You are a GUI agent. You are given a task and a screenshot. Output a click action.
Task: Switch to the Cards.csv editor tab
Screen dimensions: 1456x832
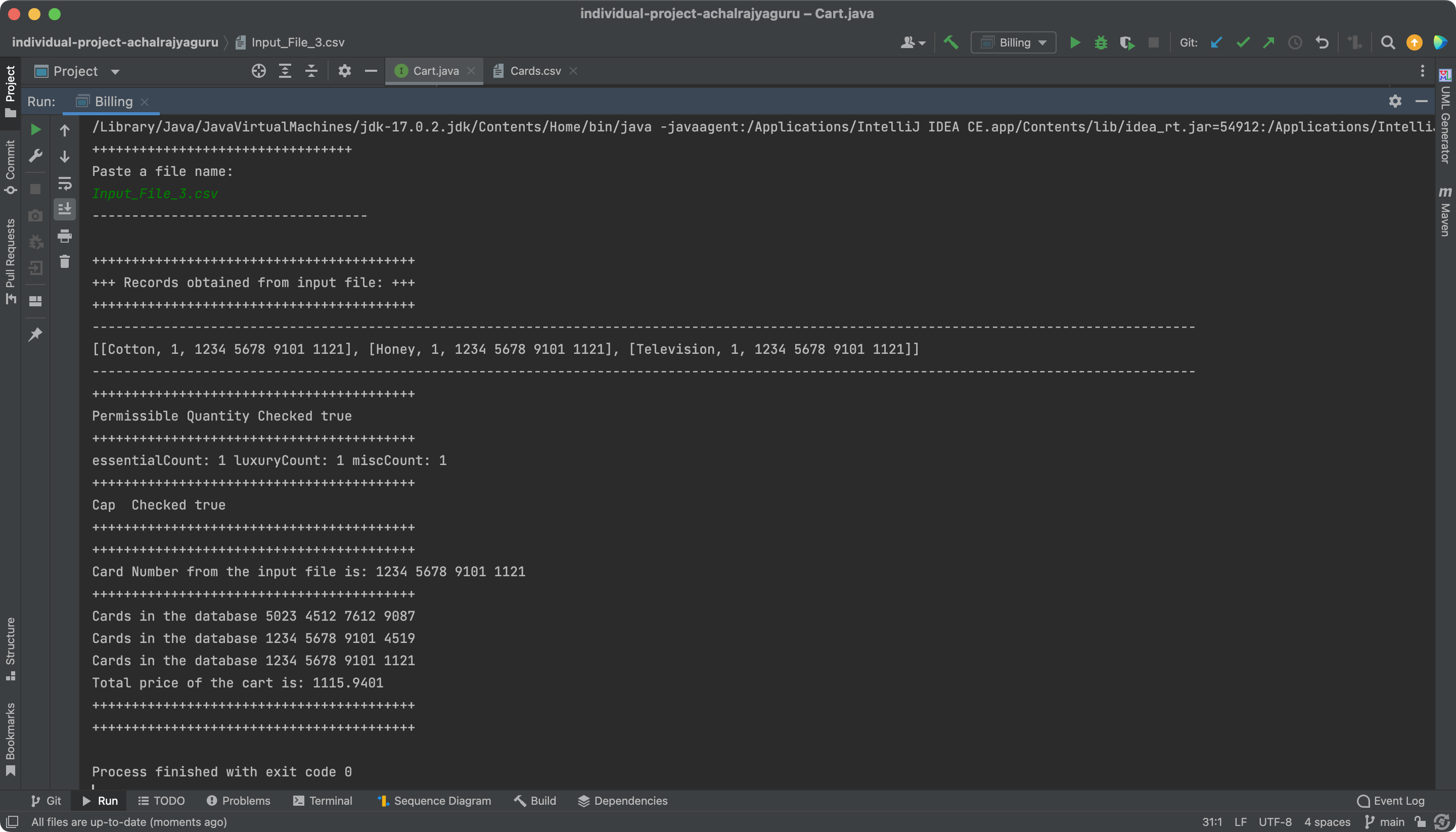pyautogui.click(x=535, y=71)
